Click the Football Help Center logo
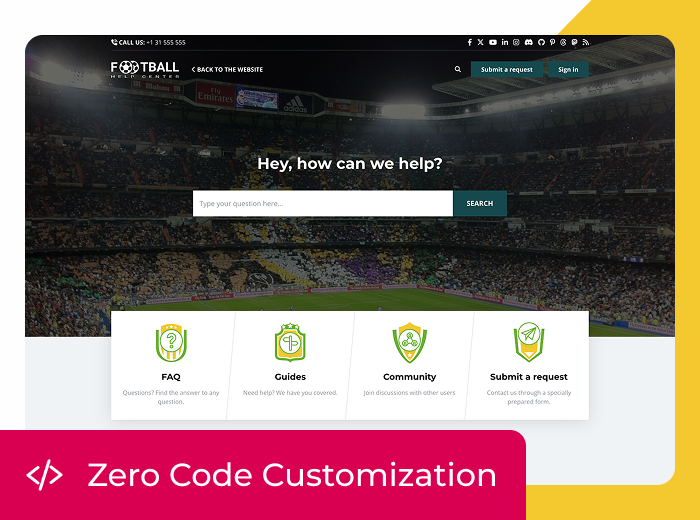The image size is (700, 520). pyautogui.click(x=145, y=70)
